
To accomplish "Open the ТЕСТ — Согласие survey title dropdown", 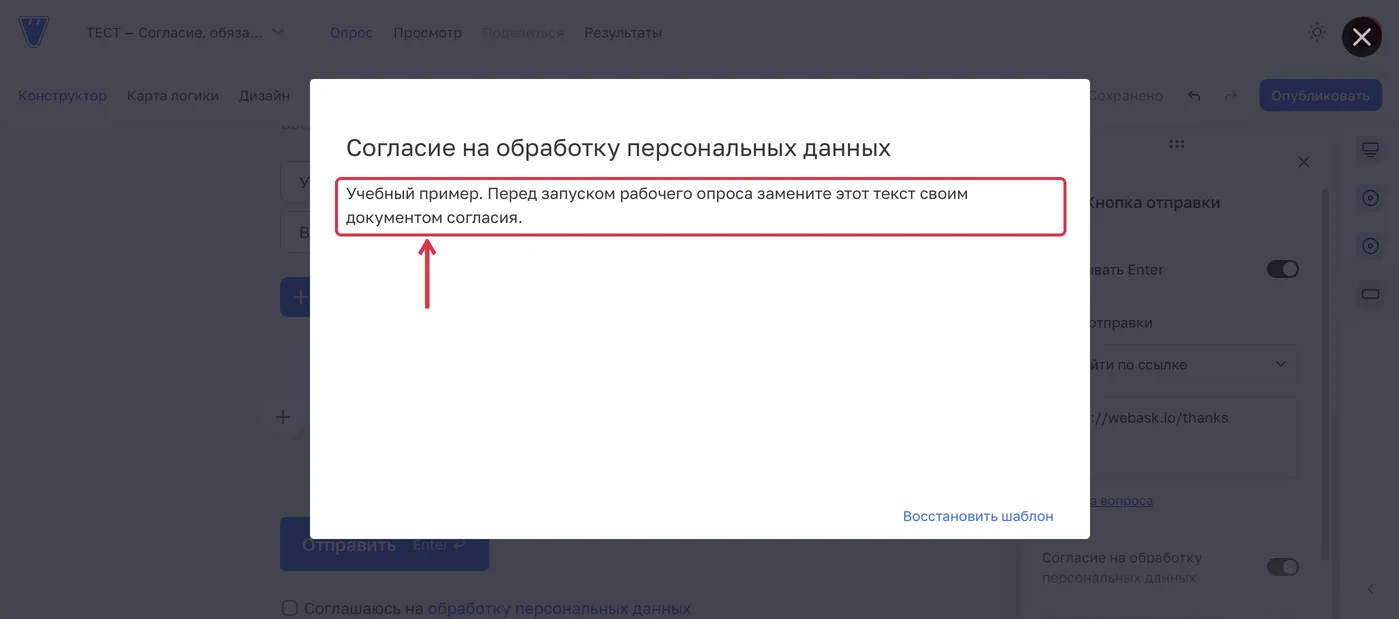I will (185, 32).
